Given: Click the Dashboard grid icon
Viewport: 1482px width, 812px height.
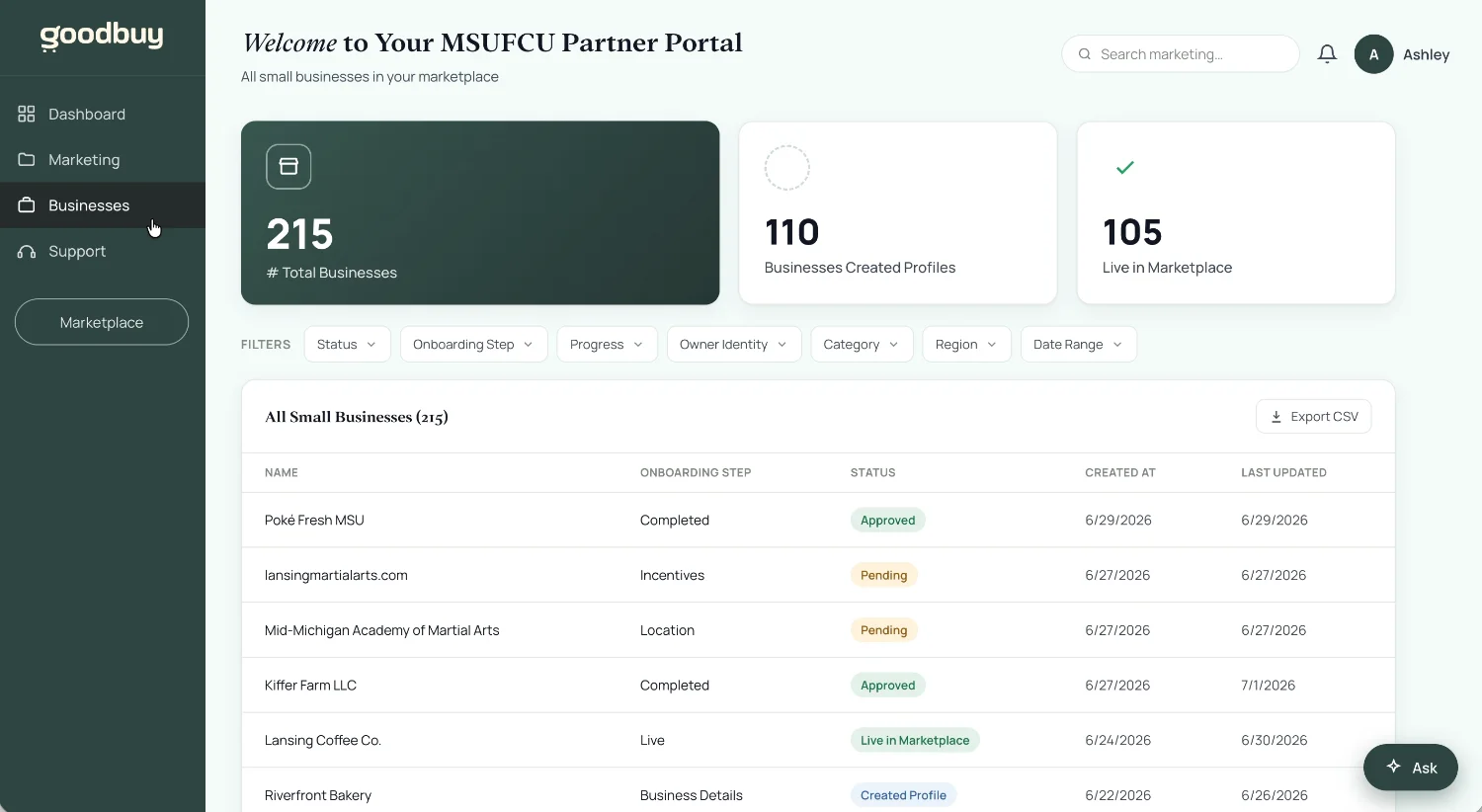Looking at the screenshot, I should [x=27, y=114].
